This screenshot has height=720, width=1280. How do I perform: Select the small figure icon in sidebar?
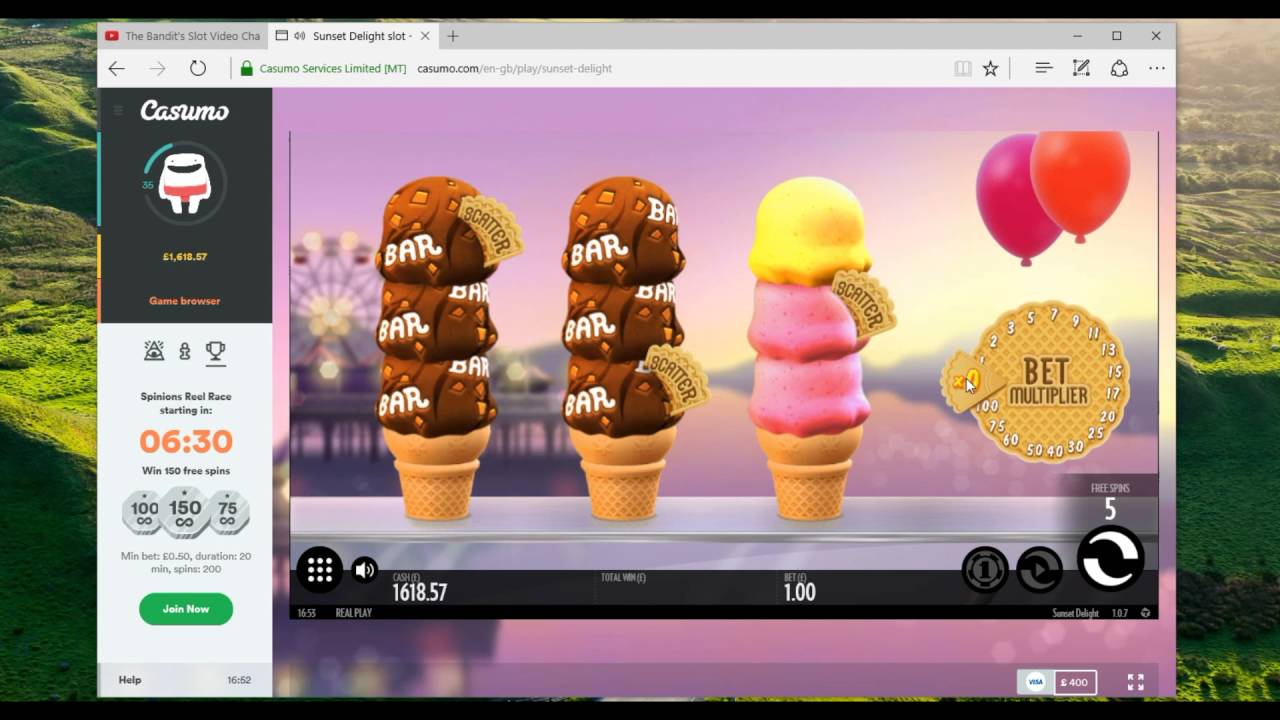[184, 351]
